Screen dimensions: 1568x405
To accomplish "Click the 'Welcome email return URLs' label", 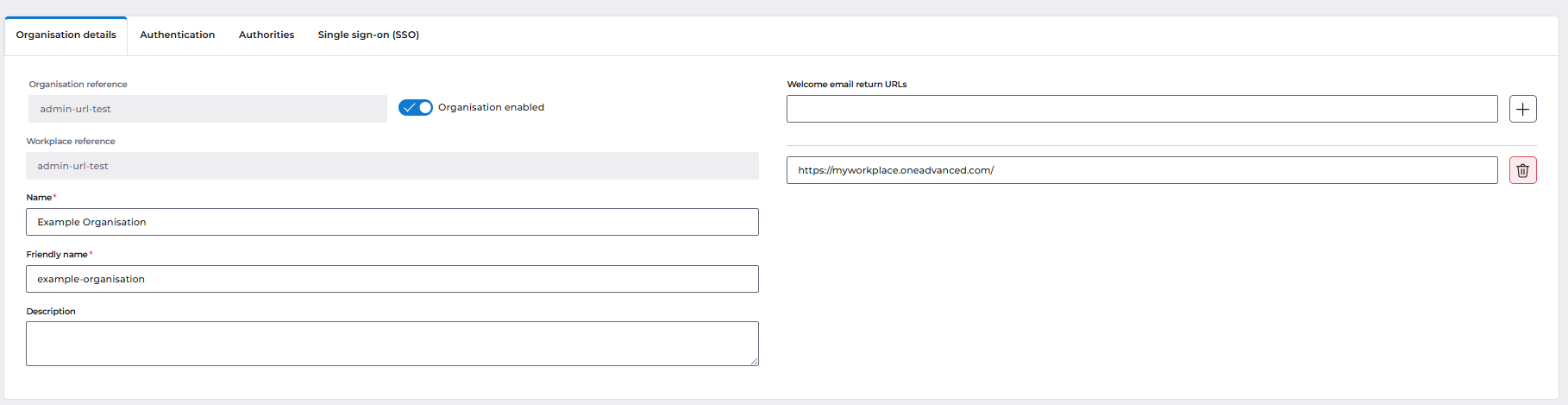I will click(847, 85).
